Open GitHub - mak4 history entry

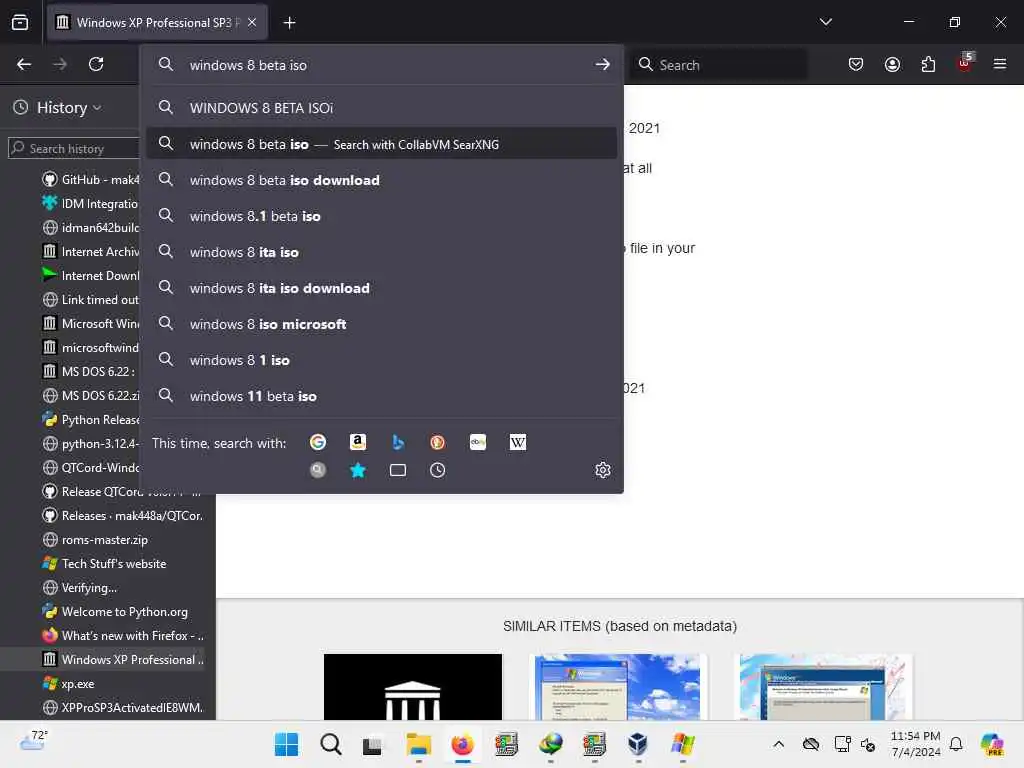coord(91,179)
